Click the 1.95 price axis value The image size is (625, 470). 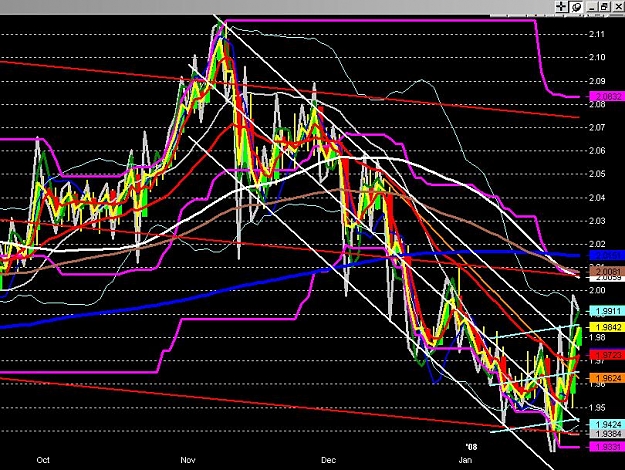(x=597, y=408)
